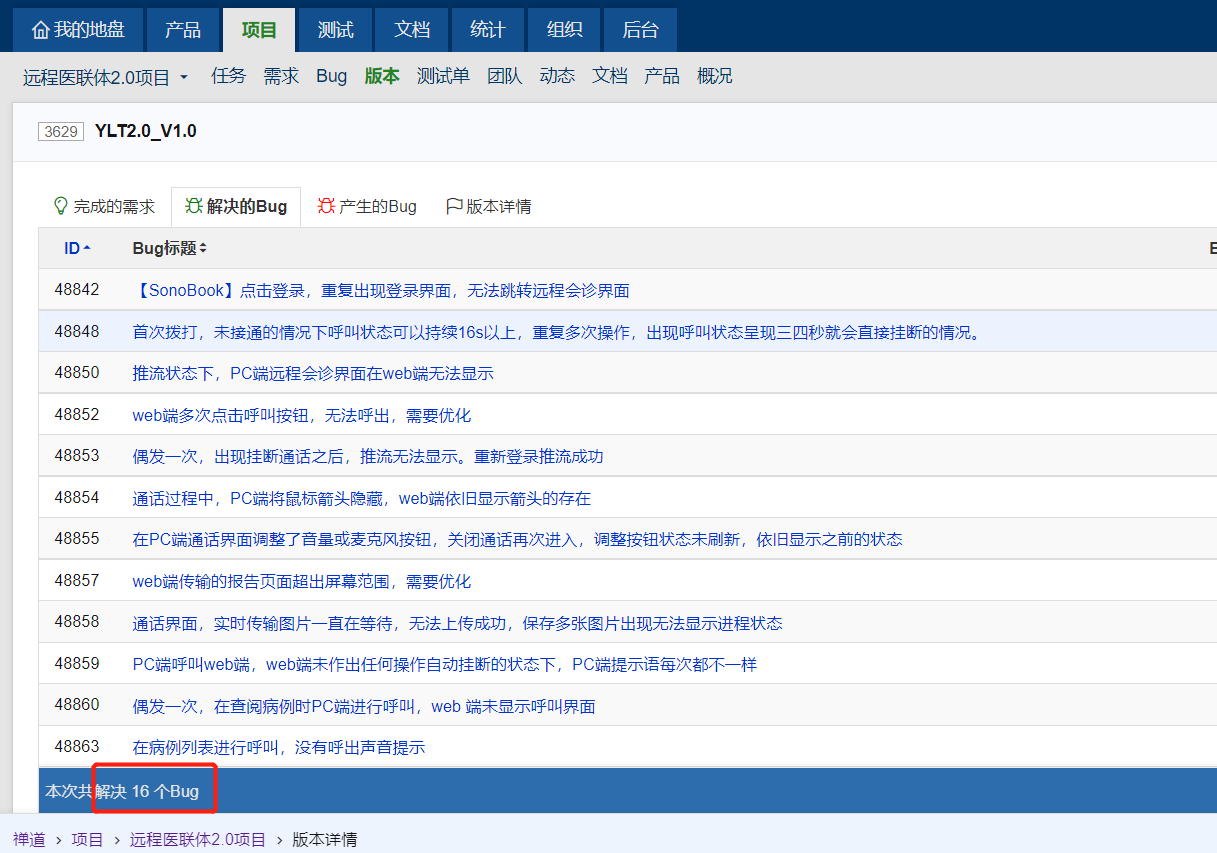Image resolution: width=1217 pixels, height=853 pixels.
Task: Open bug 48842 SonoBook login issue
Action: (380, 291)
